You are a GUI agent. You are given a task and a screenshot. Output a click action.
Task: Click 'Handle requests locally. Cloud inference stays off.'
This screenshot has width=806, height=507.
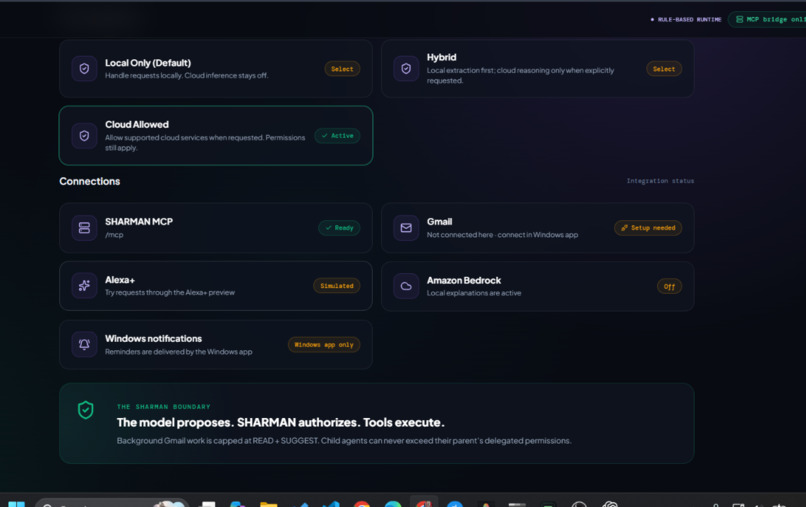click(187, 76)
